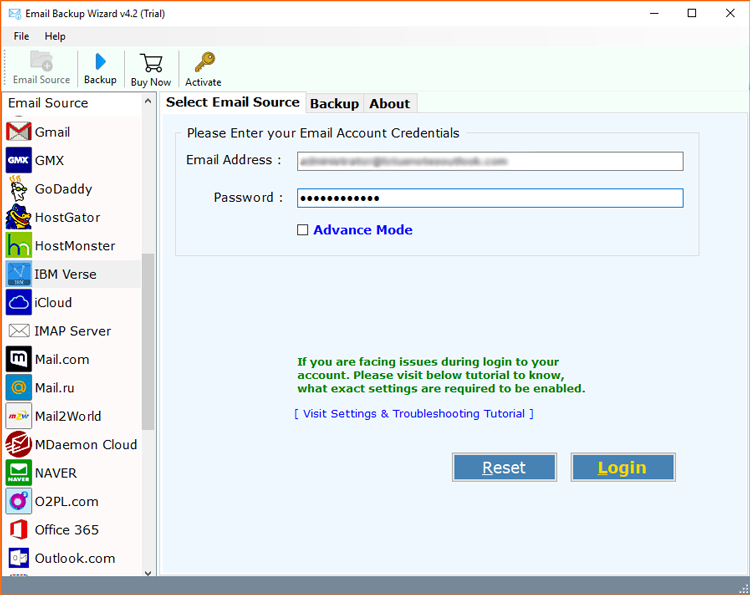Select the NAVER icon
750x595 pixels.
[19, 473]
